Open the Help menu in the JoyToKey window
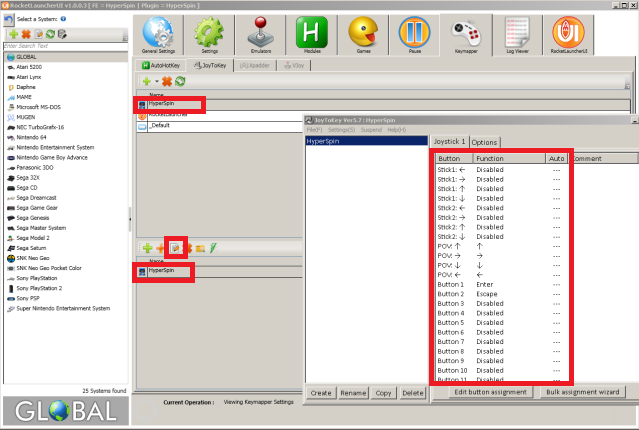This screenshot has width=639, height=430. pyautogui.click(x=397, y=130)
